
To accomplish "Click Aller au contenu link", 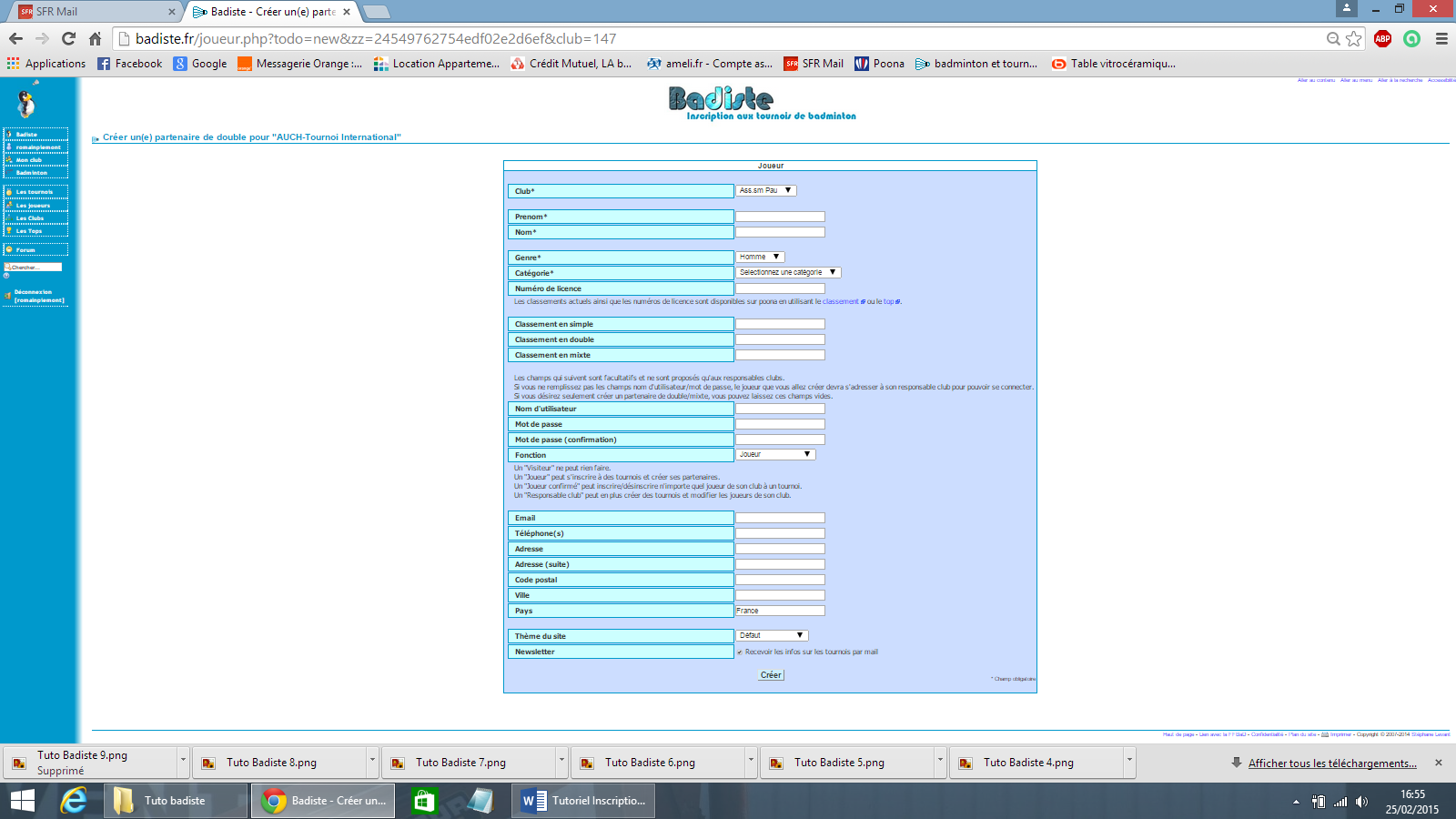I will (x=1316, y=80).
